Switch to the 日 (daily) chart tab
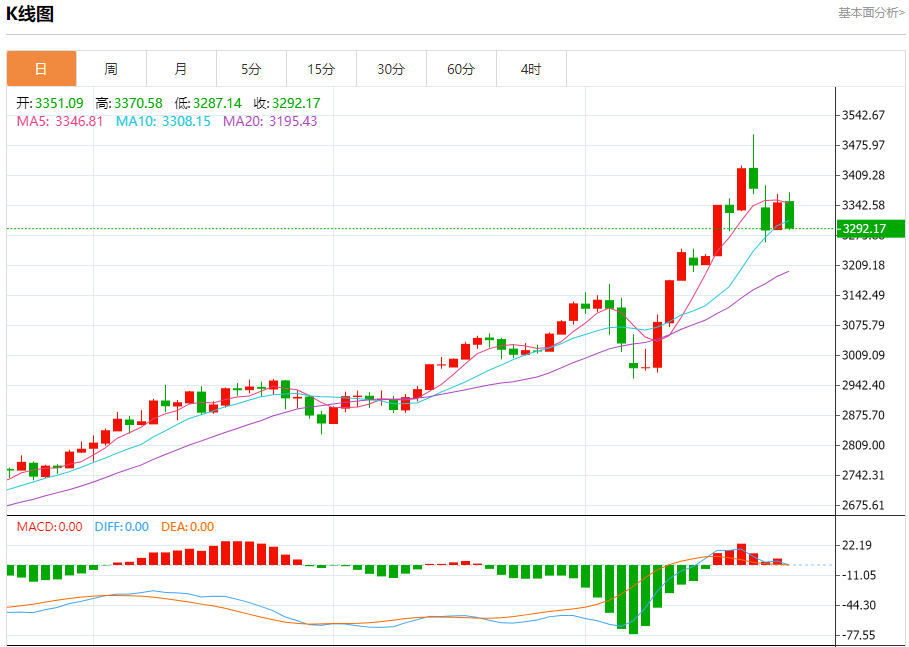909x647 pixels. [41, 69]
